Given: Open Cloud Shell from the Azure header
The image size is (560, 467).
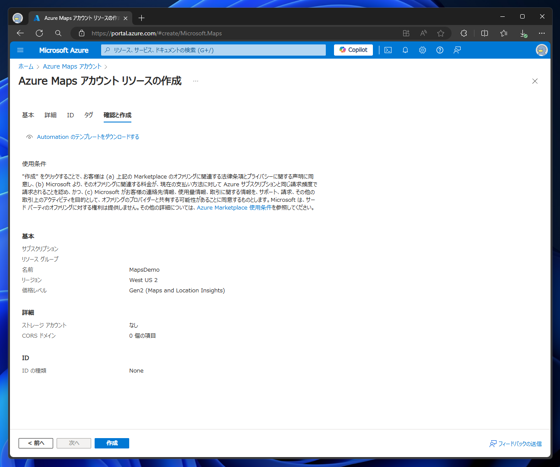Looking at the screenshot, I should tap(388, 50).
